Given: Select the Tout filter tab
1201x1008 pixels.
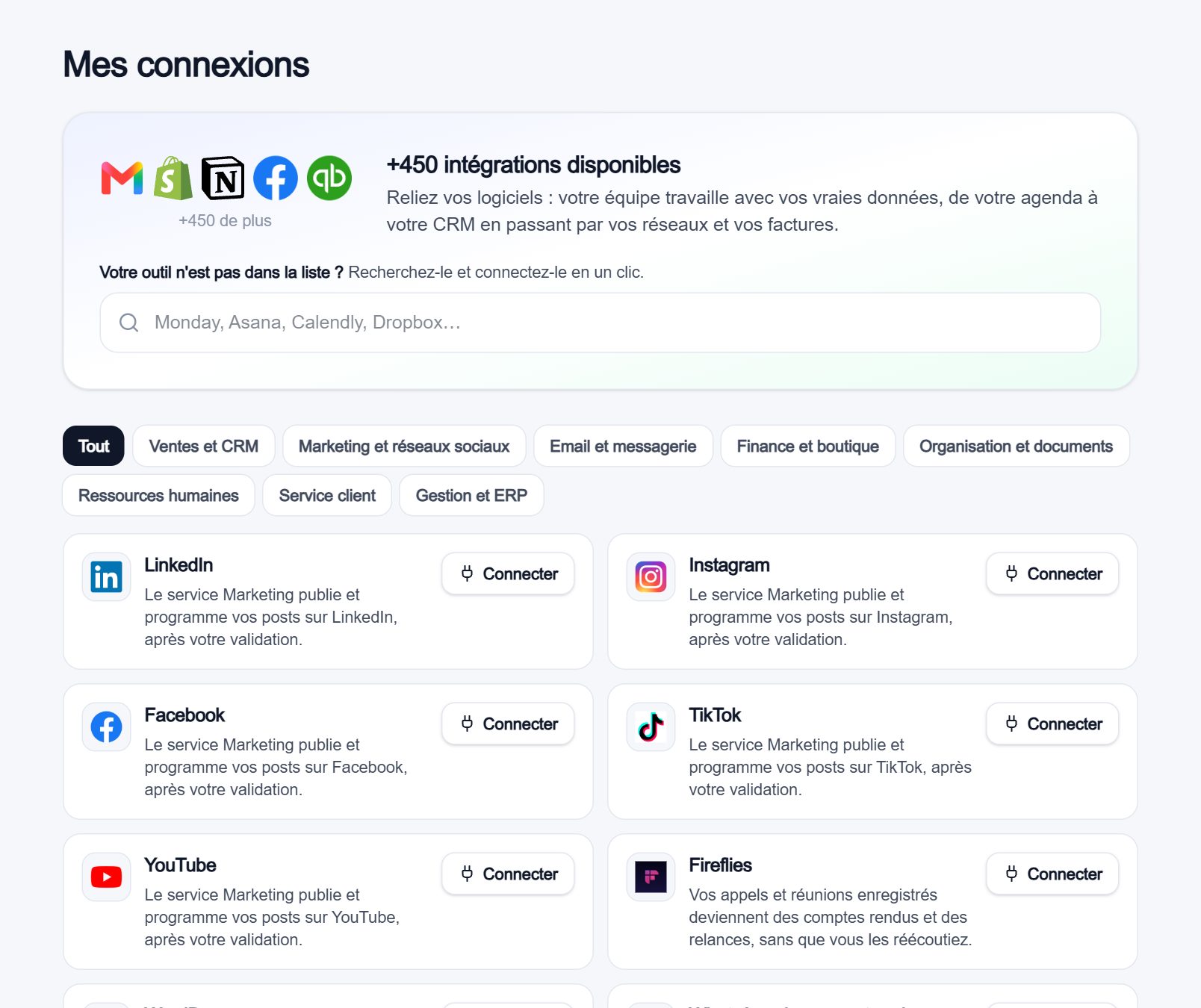Looking at the screenshot, I should tap(93, 446).
